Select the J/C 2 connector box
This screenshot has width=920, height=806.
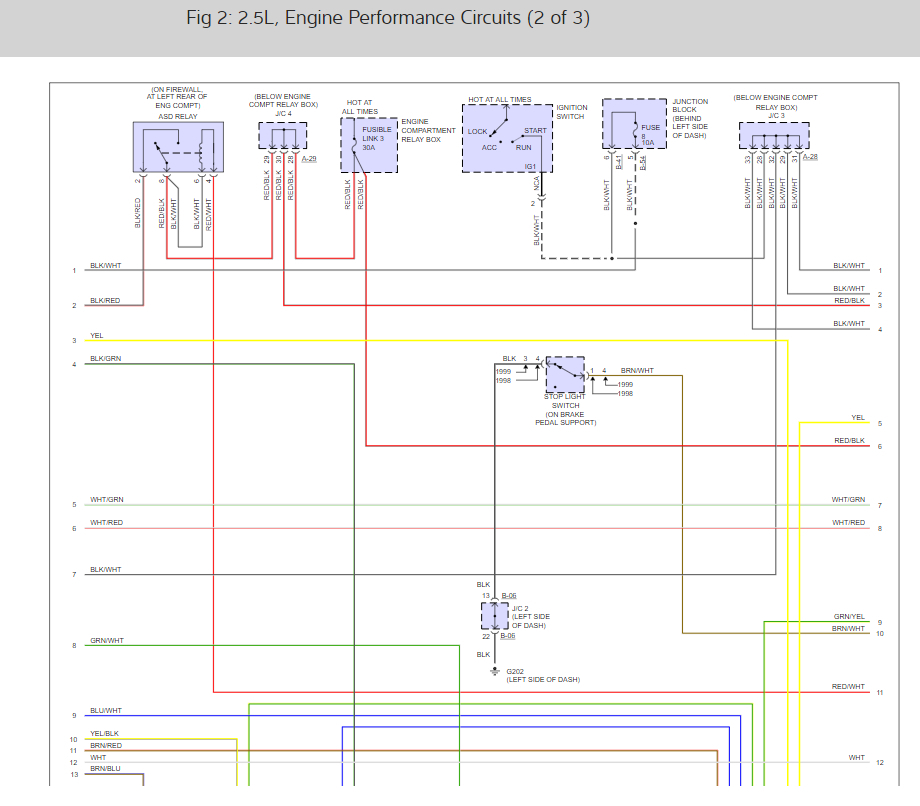click(x=495, y=616)
